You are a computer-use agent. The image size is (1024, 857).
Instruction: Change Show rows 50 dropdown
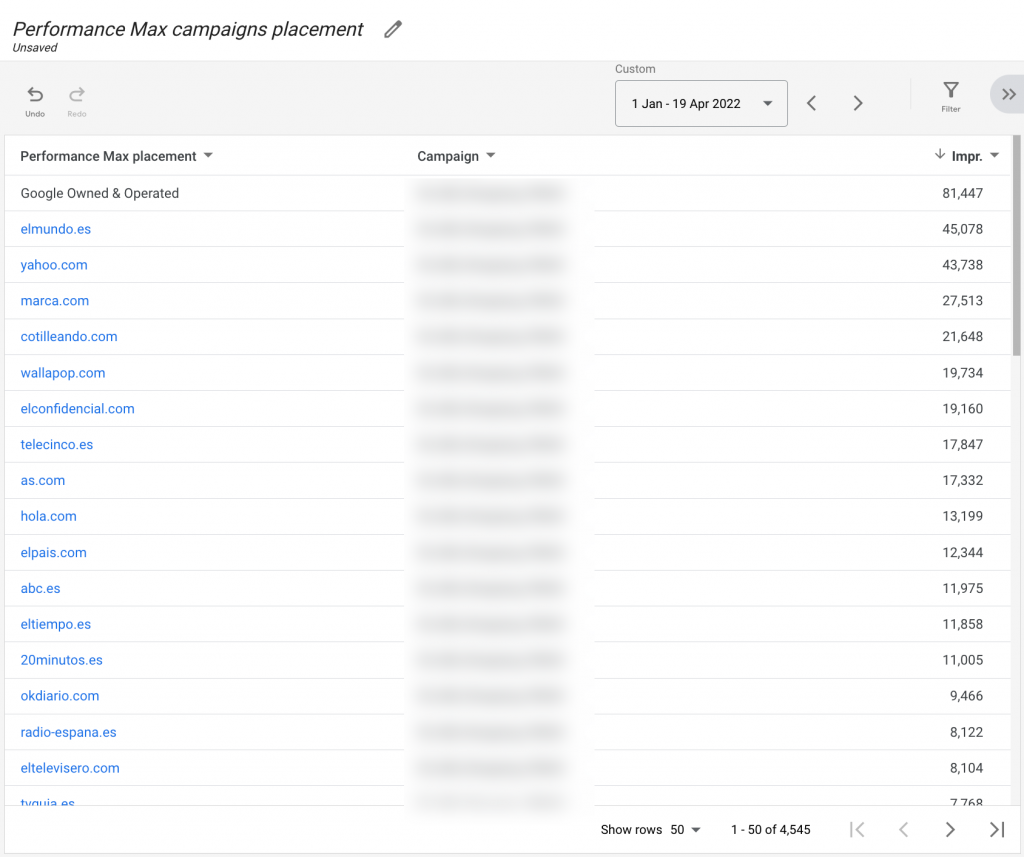pyautogui.click(x=684, y=830)
